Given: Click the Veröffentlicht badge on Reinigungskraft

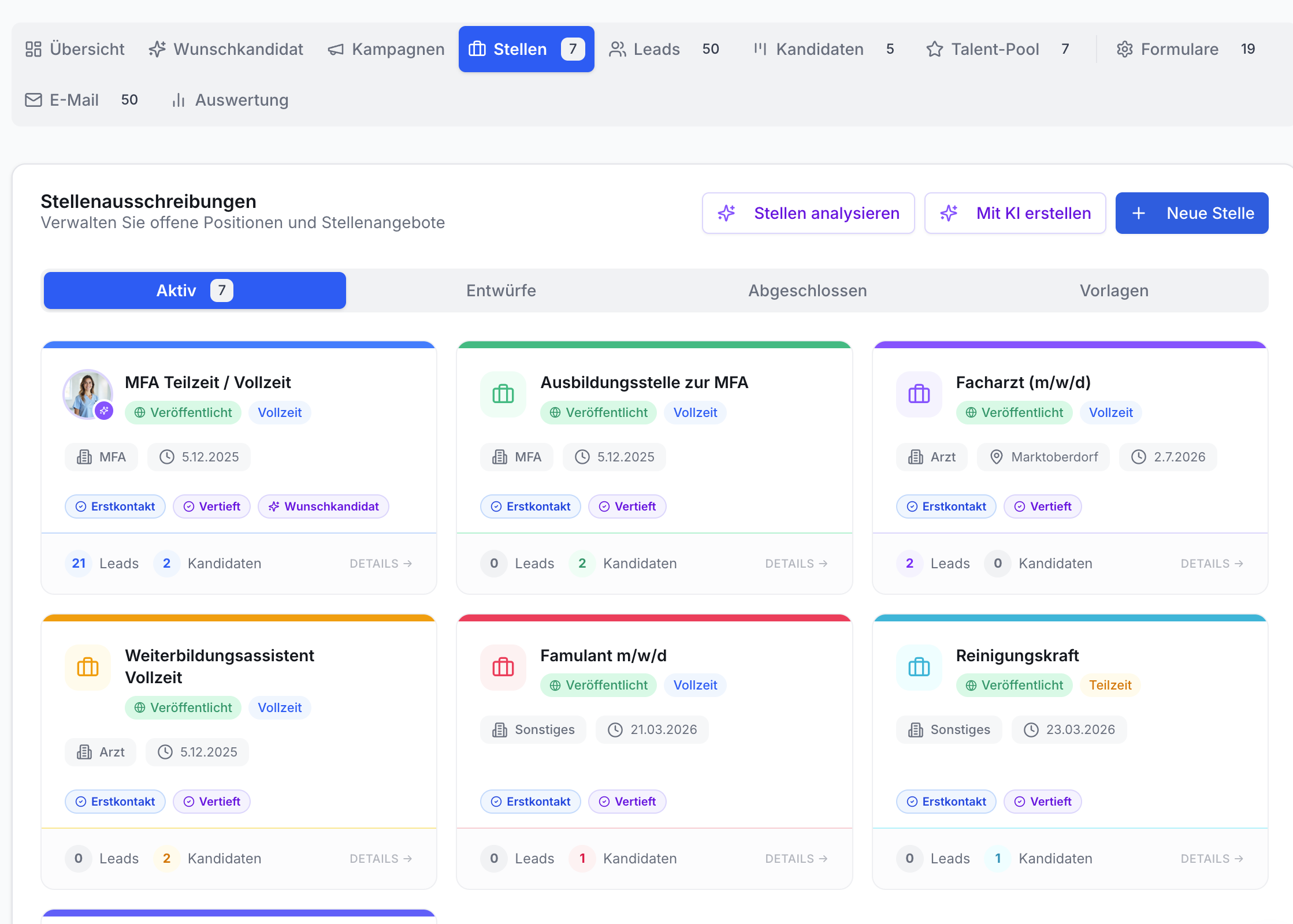Looking at the screenshot, I should pos(1014,685).
